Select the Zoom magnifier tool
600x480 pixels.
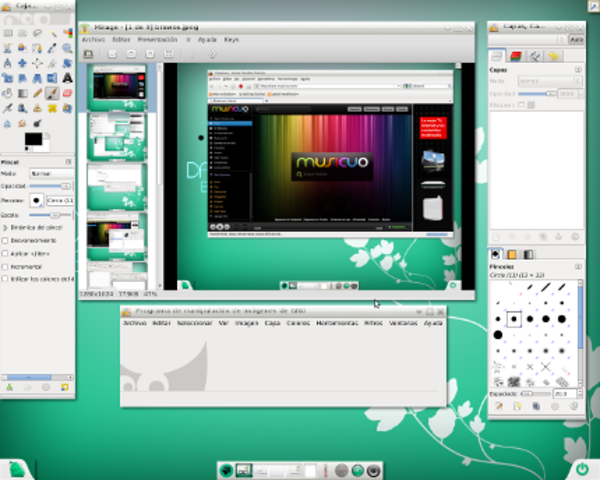tap(68, 48)
